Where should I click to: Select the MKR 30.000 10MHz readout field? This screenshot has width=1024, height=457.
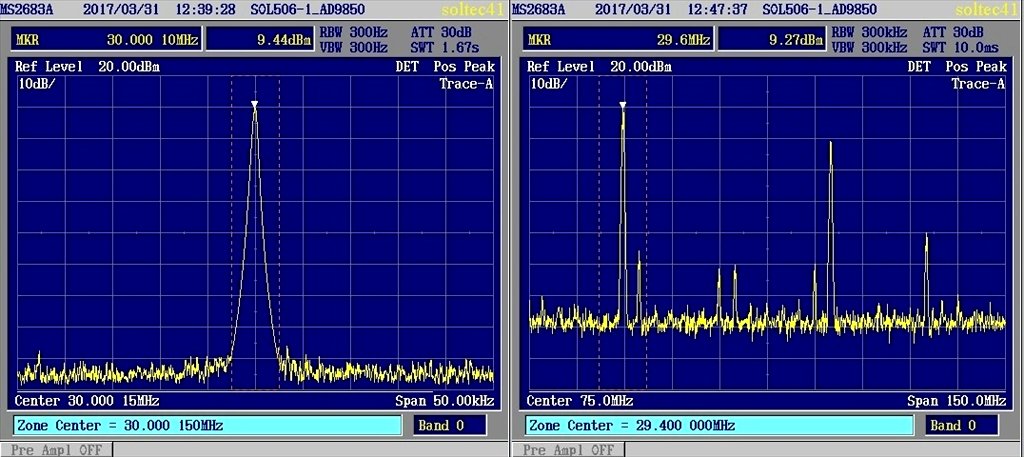coord(106,40)
